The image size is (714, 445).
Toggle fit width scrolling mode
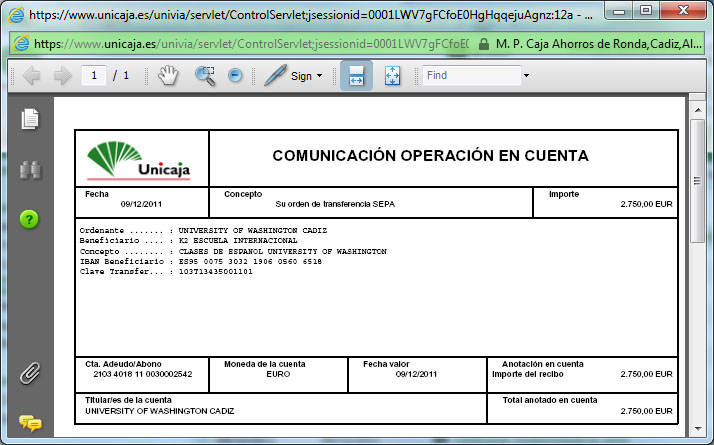356,76
